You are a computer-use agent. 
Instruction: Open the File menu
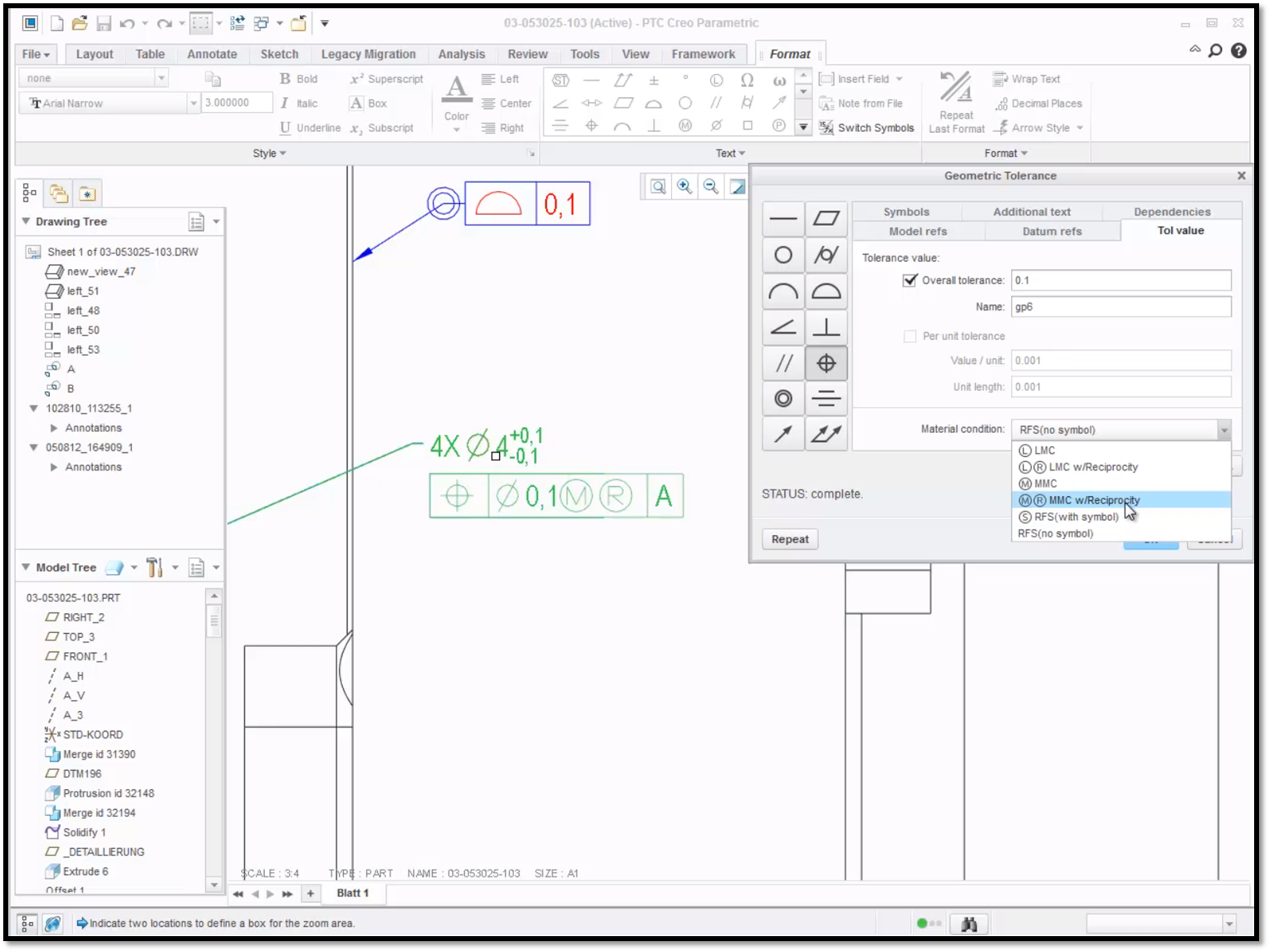pos(36,54)
